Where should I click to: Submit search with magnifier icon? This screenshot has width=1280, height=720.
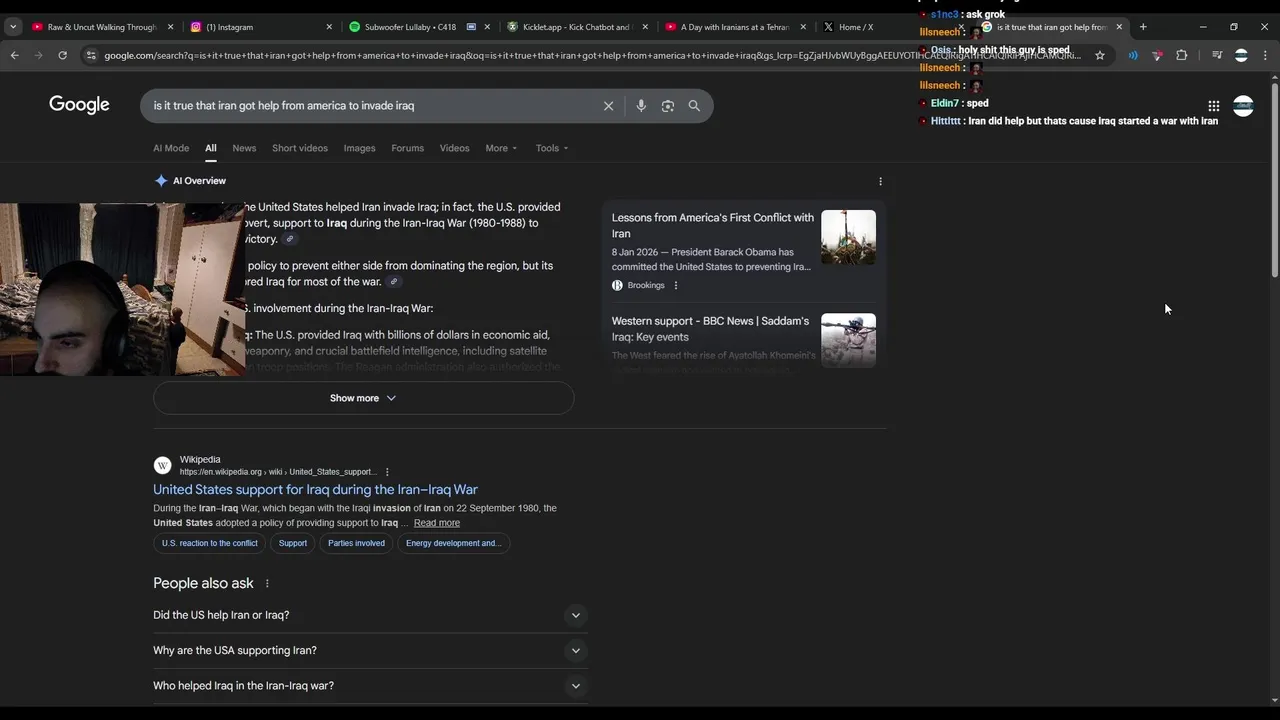click(x=694, y=106)
